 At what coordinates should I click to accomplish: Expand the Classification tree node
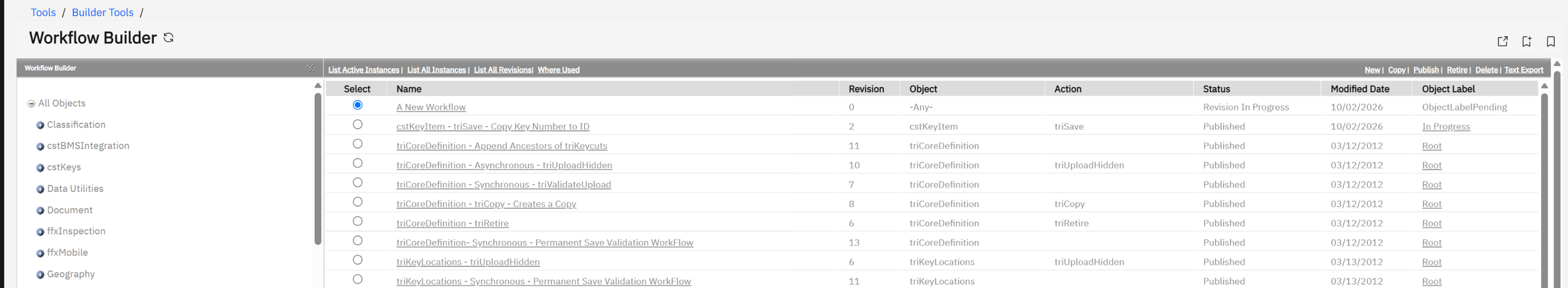[40, 125]
